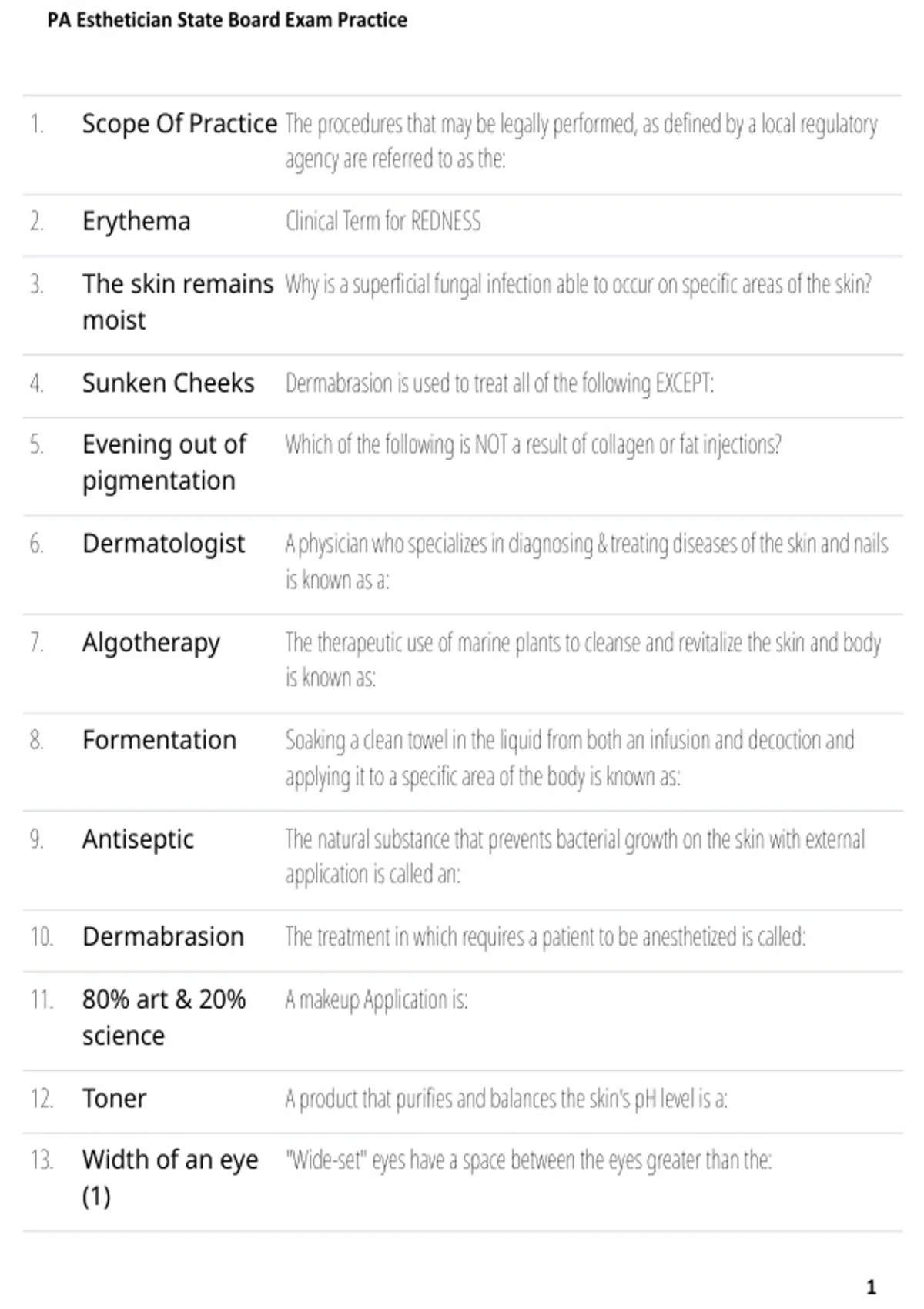Image resolution: width=924 pixels, height=1309 pixels.
Task: Click the question about skin's pH level
Action: tap(506, 1099)
